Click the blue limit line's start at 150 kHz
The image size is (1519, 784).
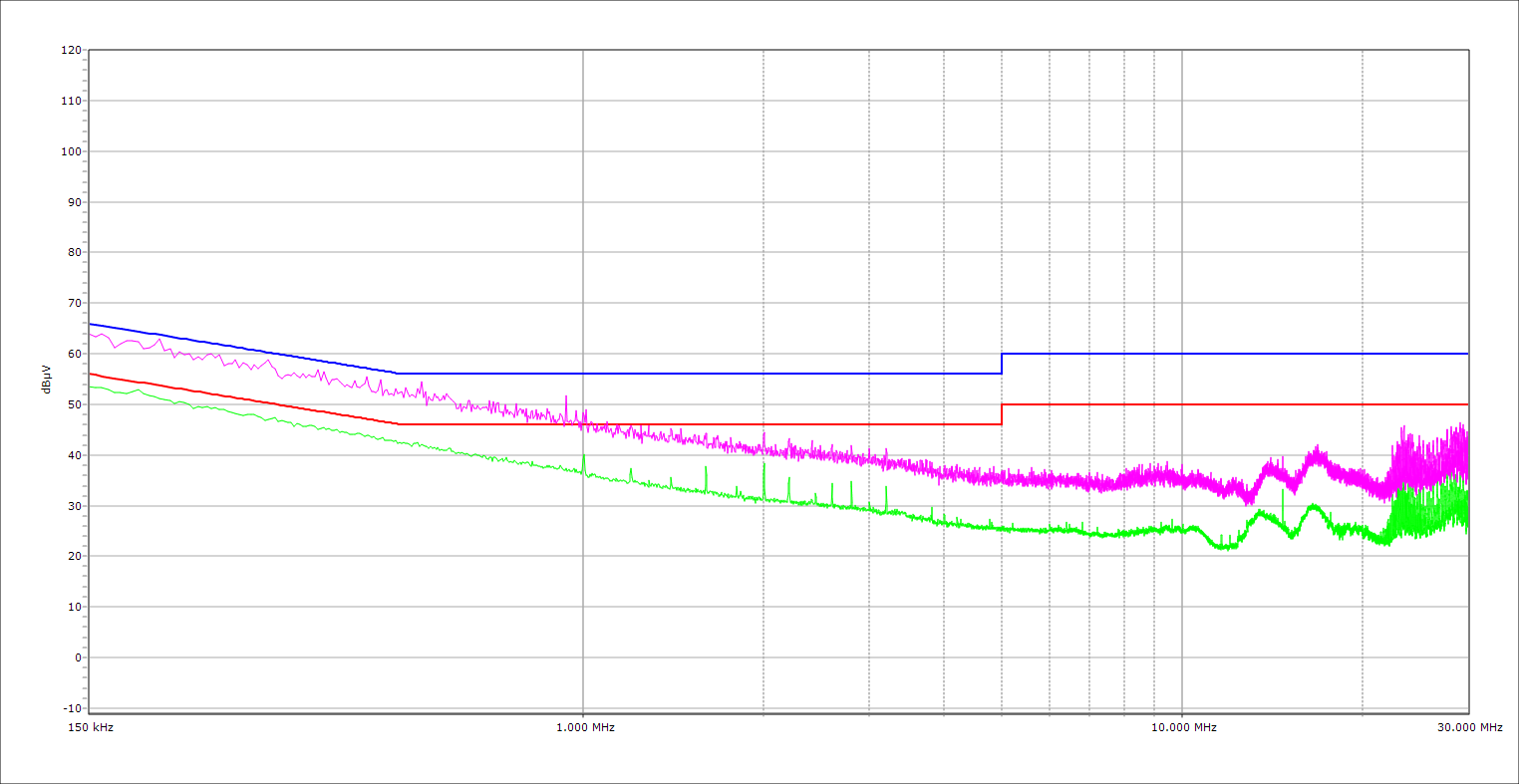(x=91, y=324)
